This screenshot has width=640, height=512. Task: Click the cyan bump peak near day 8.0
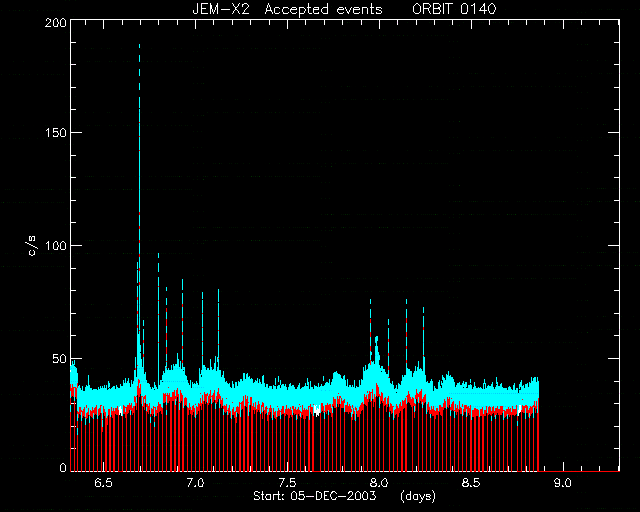[x=376, y=338]
